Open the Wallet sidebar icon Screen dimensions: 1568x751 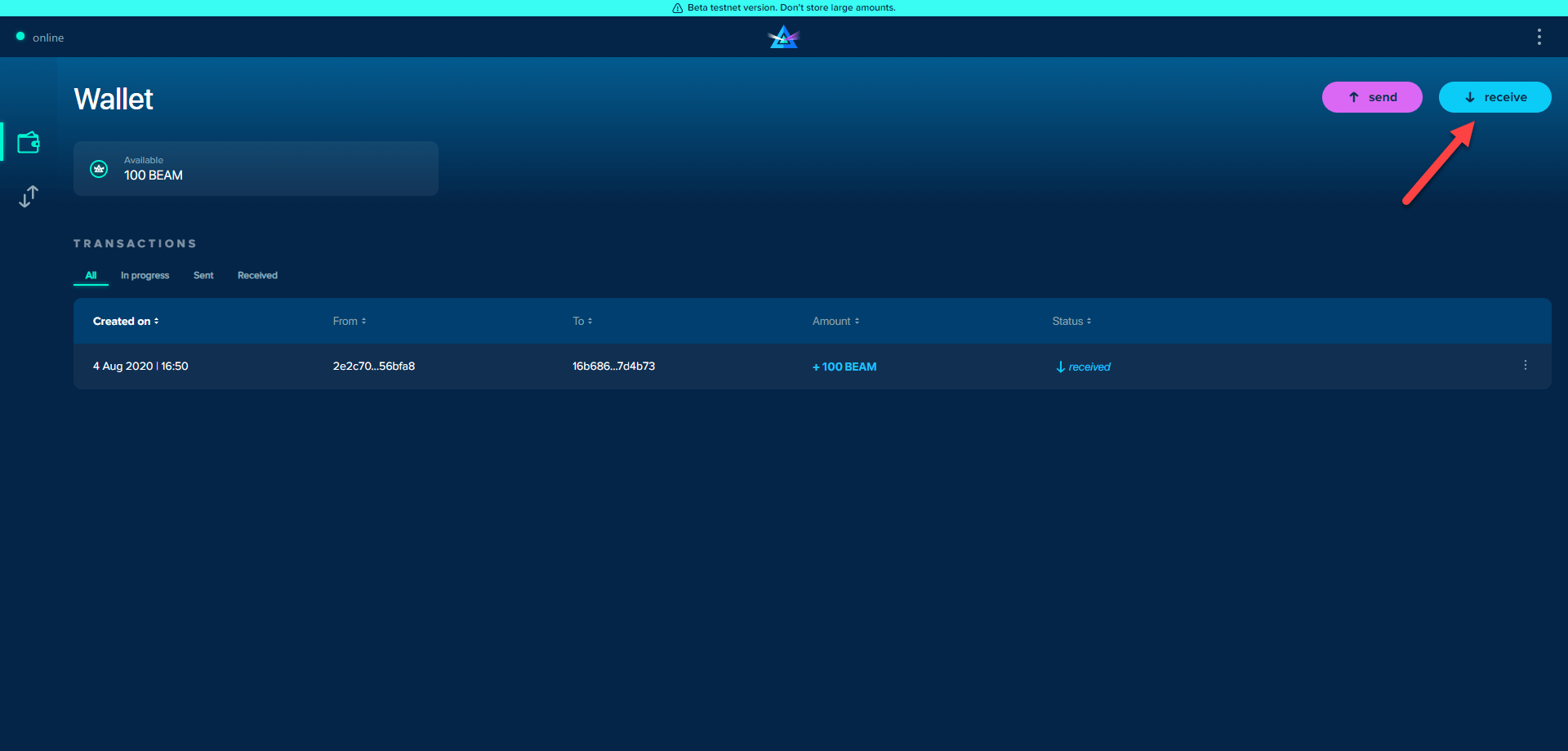(29, 143)
